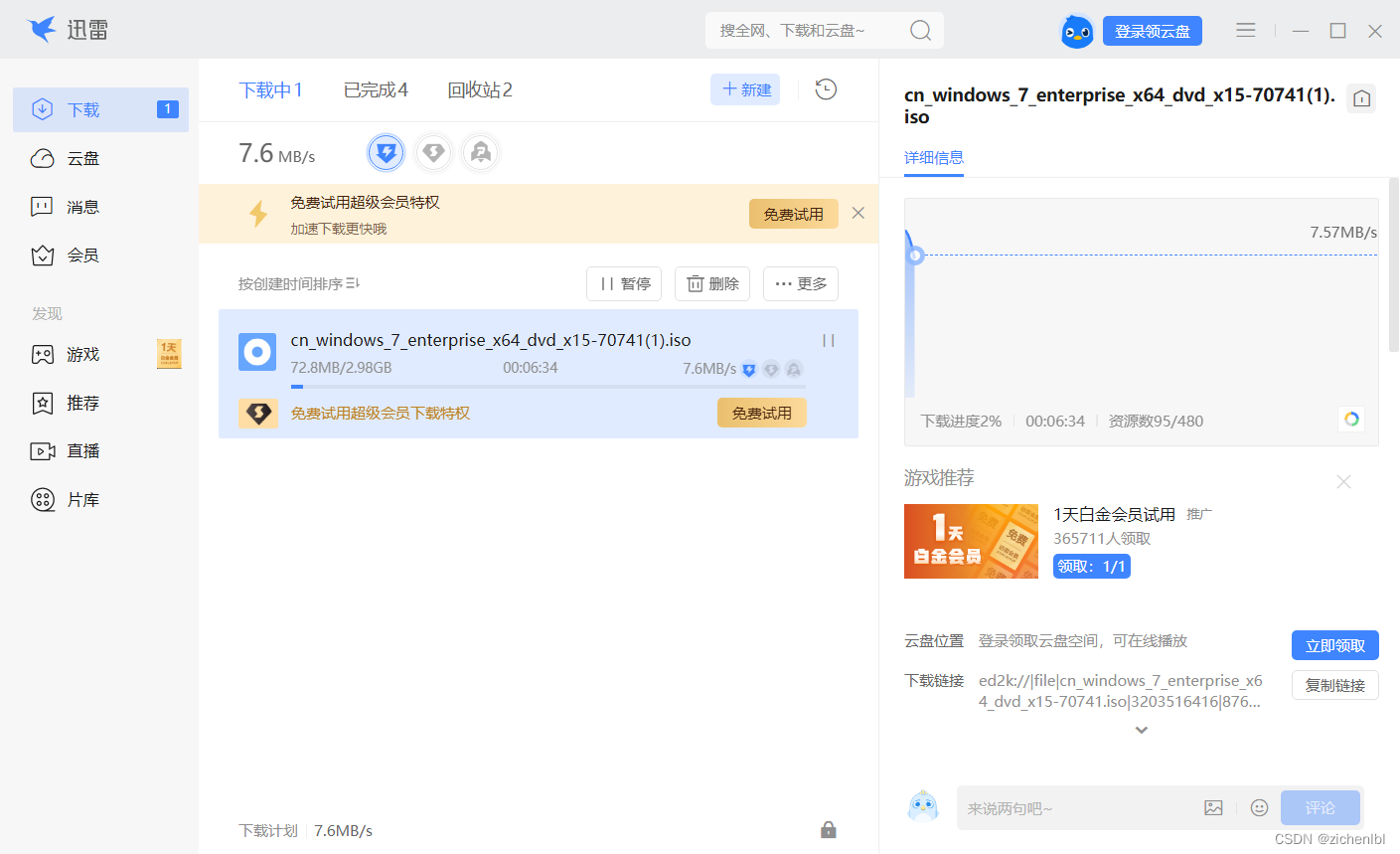The image size is (1400, 854).
Task: Click the black diamond privilege icon
Action: pos(258,414)
